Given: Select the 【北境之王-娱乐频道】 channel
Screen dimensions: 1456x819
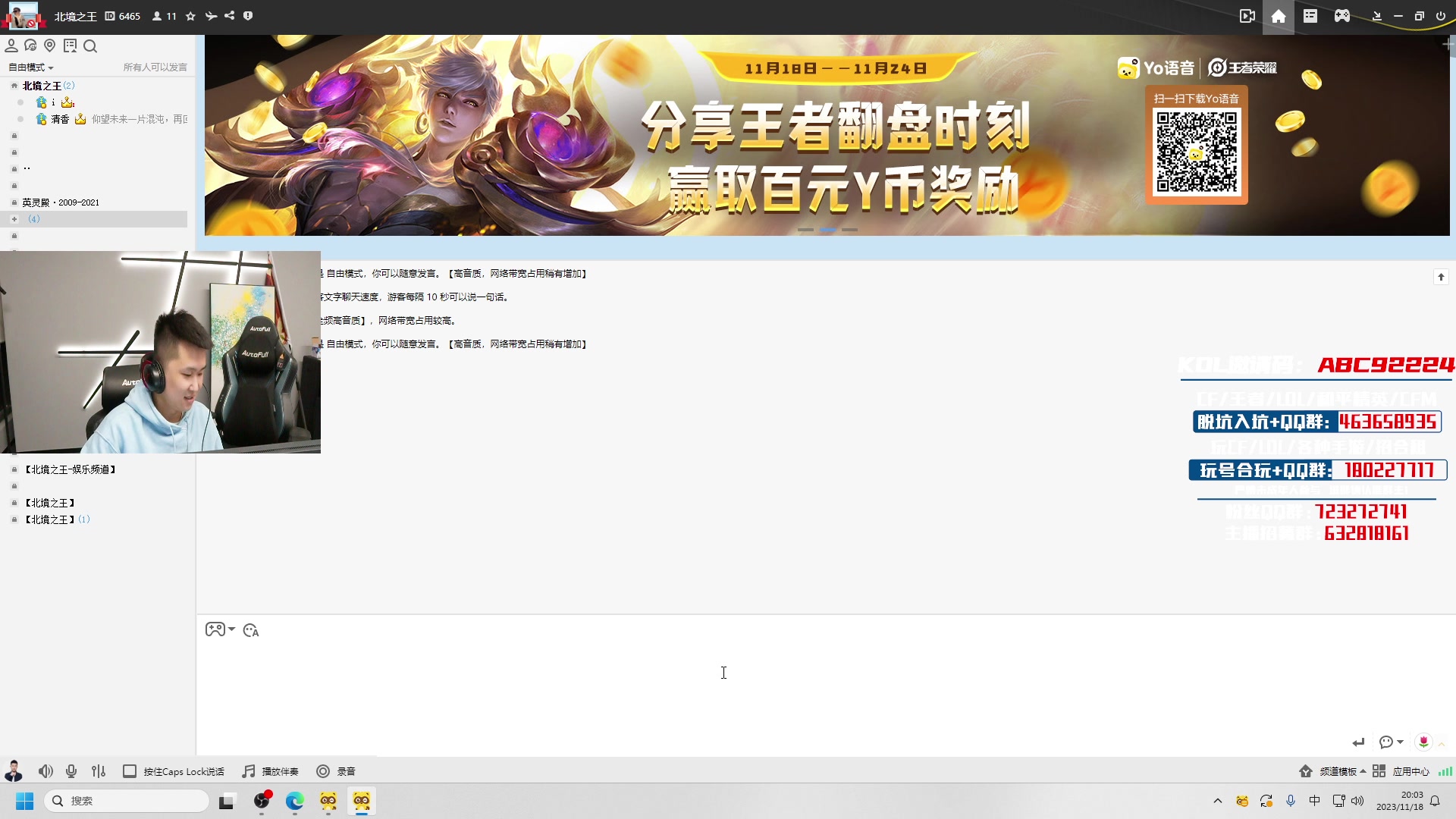Looking at the screenshot, I should click(x=70, y=469).
